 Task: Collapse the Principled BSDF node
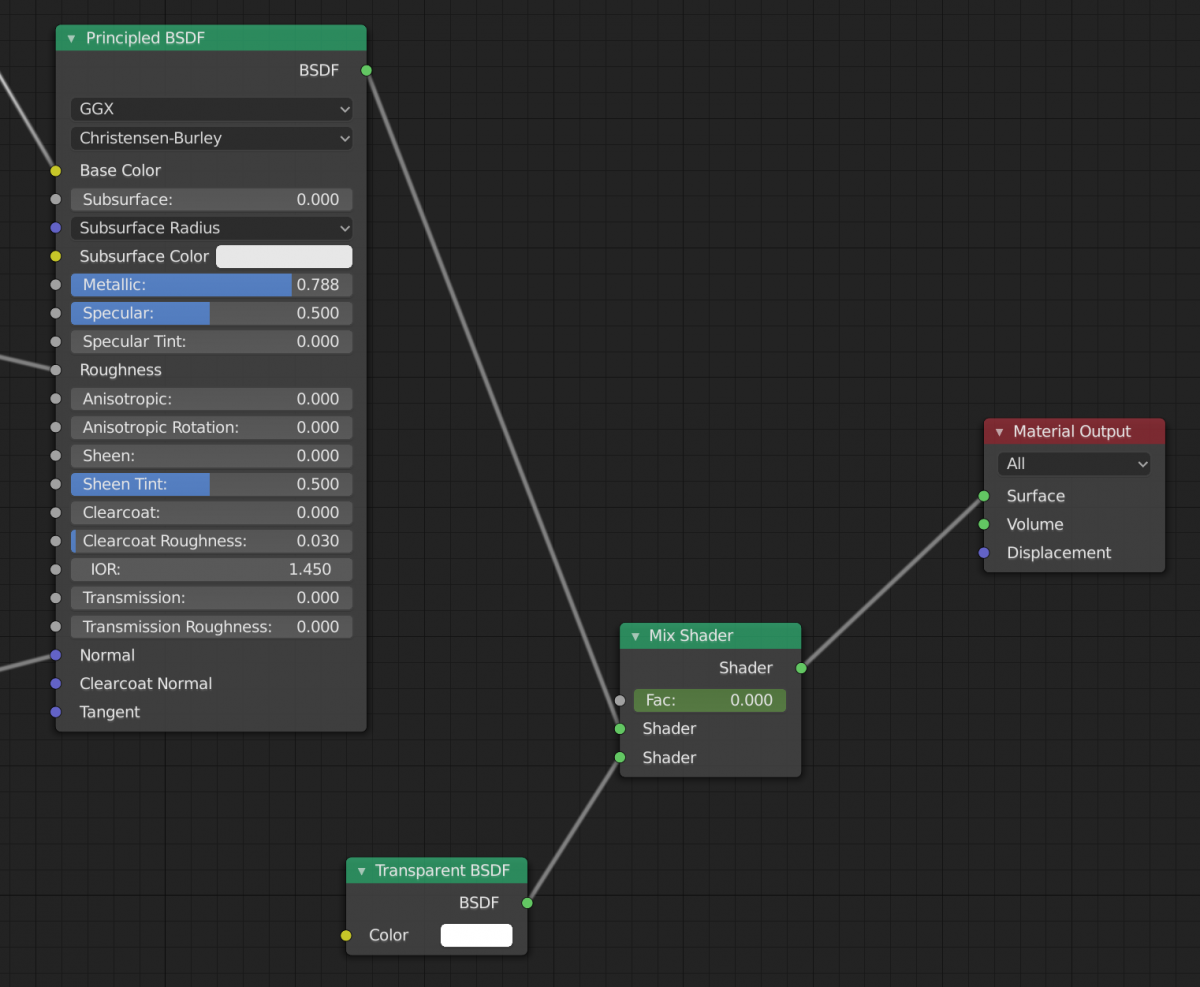point(70,38)
